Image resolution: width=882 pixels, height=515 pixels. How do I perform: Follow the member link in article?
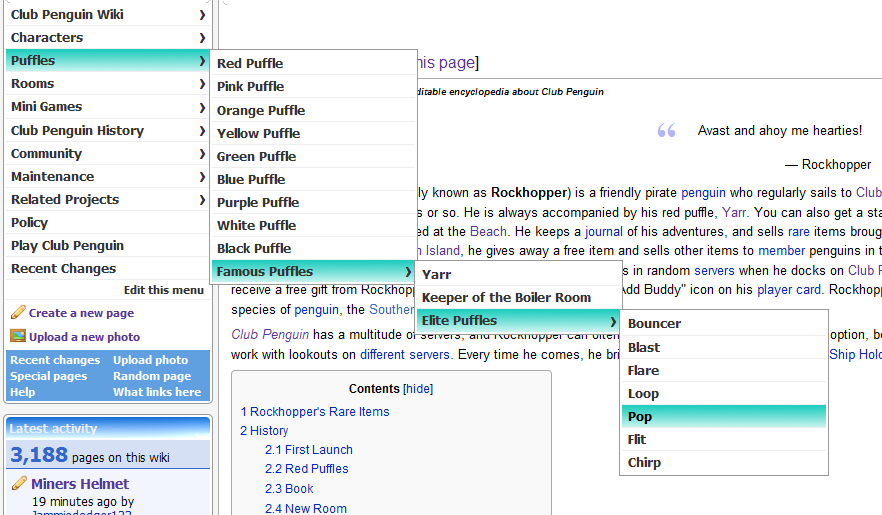pos(781,251)
